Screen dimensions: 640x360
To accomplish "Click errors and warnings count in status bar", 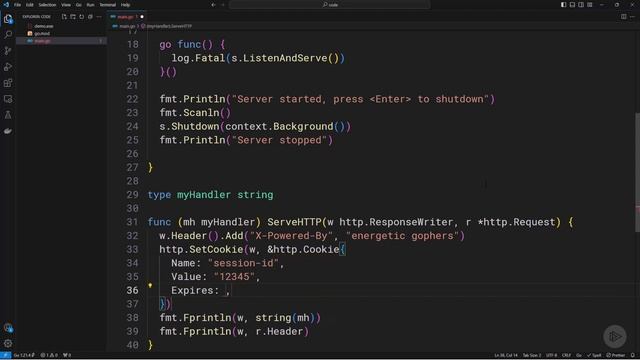I will [x=49, y=355].
